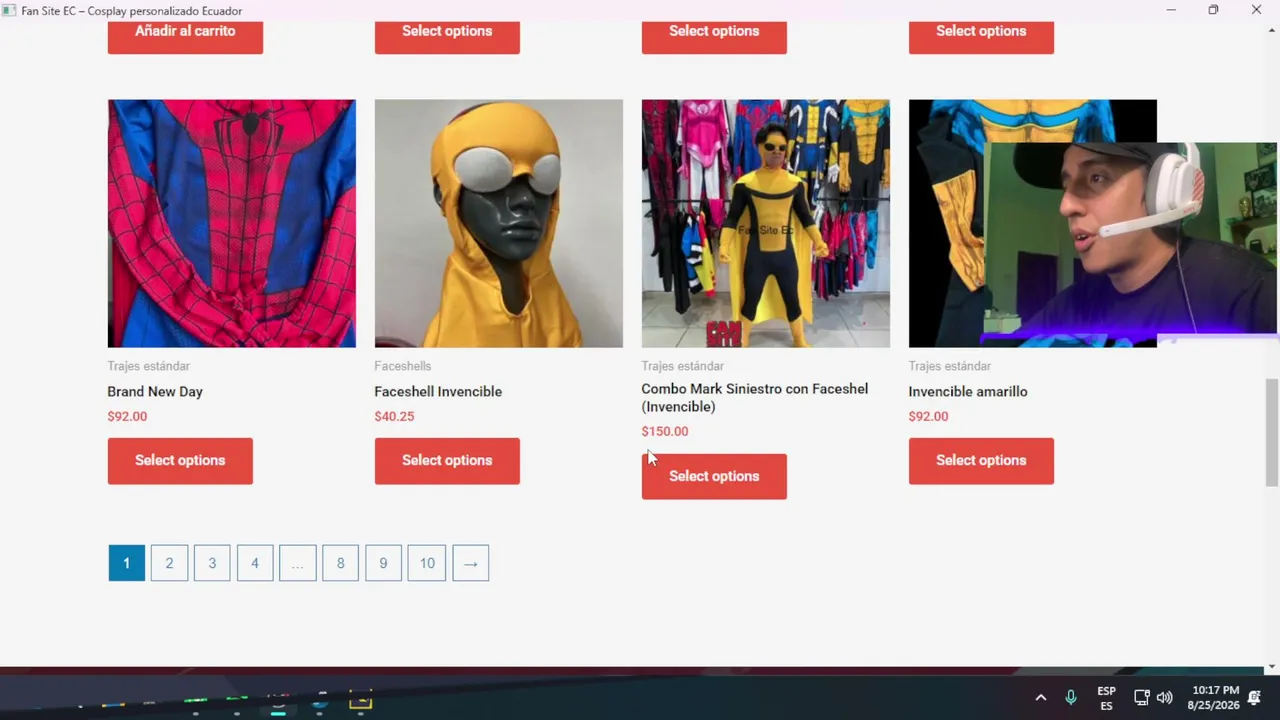Click the Faceshells category label
This screenshot has height=720, width=1280.
(x=403, y=366)
